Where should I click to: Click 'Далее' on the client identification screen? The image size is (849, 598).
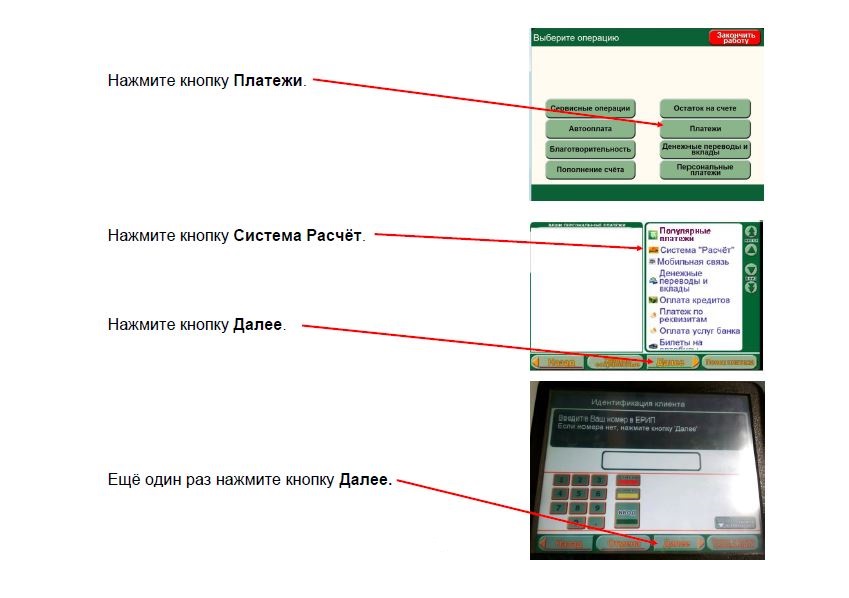coord(680,543)
